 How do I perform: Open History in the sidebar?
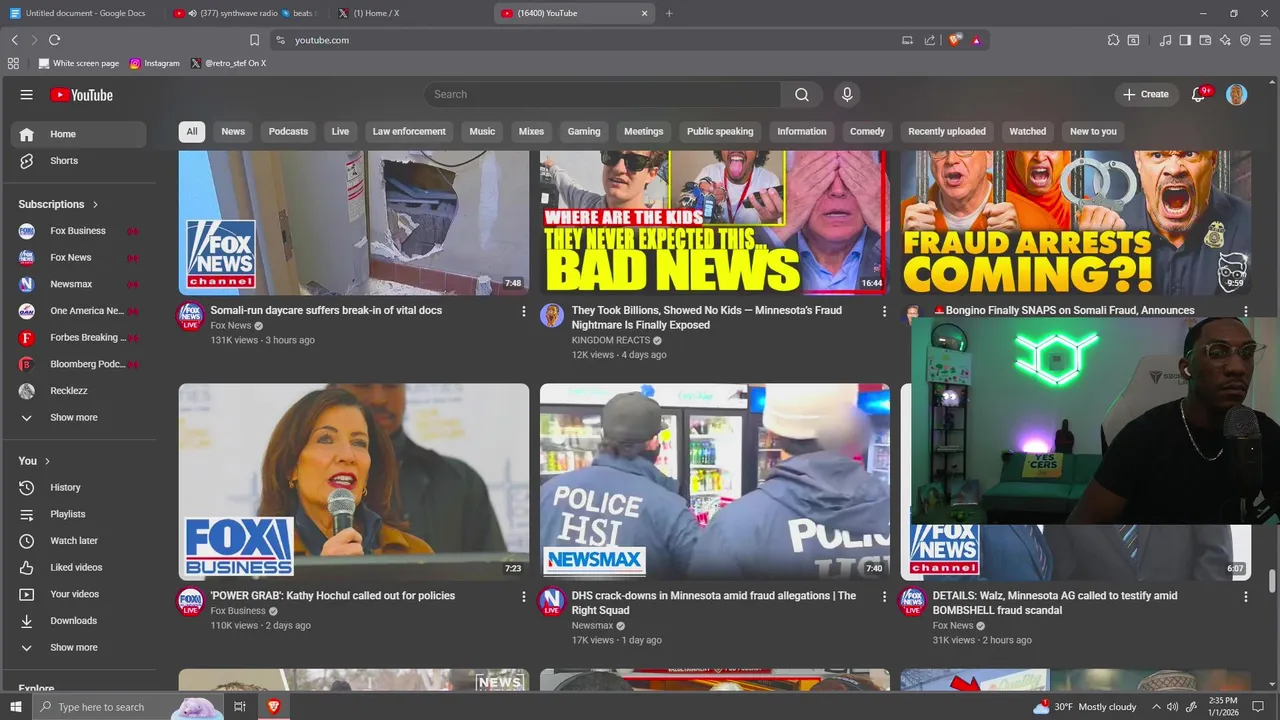pos(78,487)
